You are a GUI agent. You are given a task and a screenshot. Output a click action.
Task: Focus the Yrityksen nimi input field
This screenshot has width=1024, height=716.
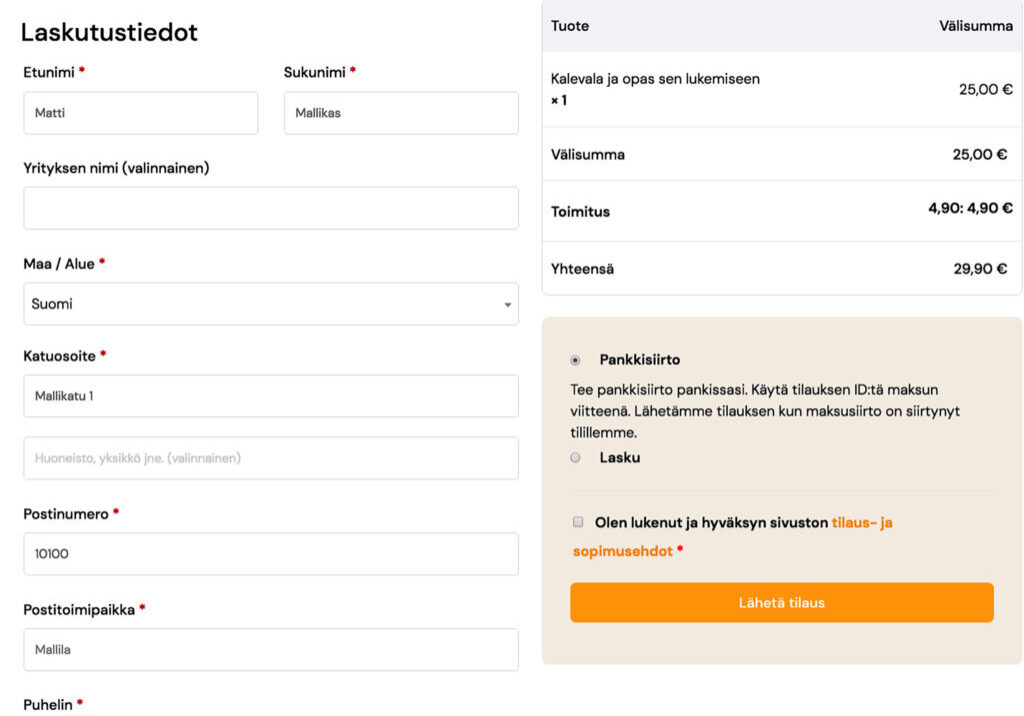[x=270, y=208]
